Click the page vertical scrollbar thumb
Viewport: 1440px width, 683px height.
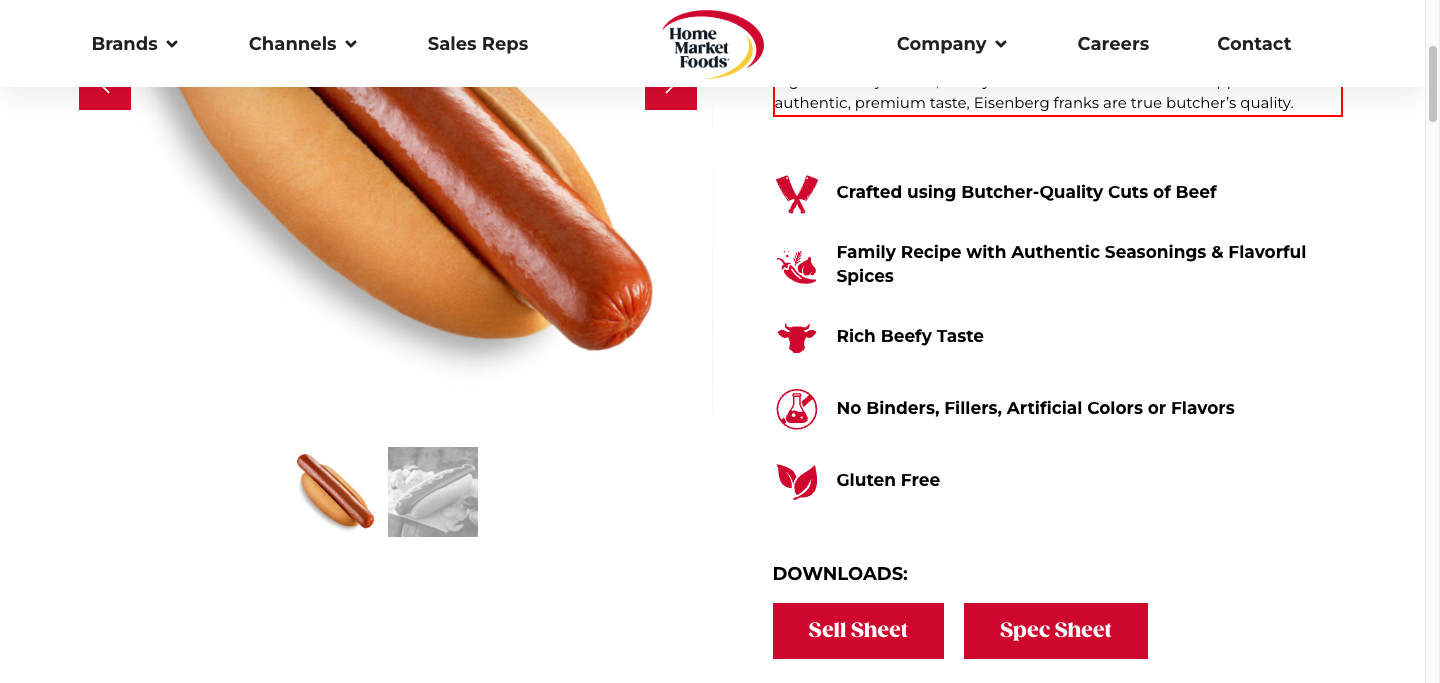tap(1432, 83)
